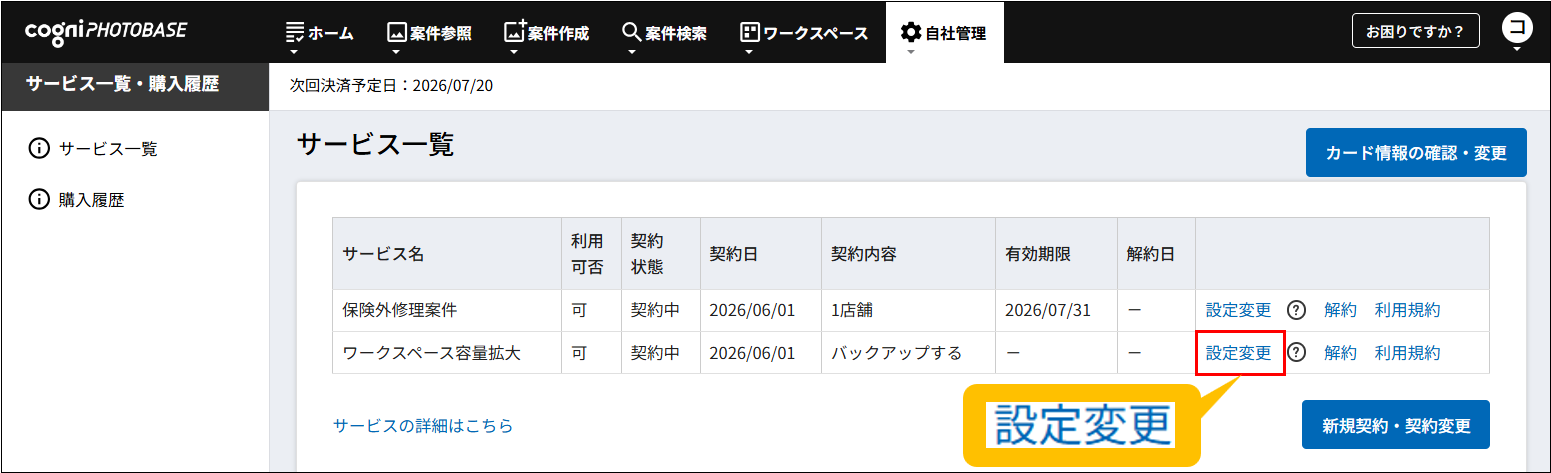The width and height of the screenshot is (1551, 473).
Task: Open サービスの詳細はこちら link
Action: [x=423, y=426]
